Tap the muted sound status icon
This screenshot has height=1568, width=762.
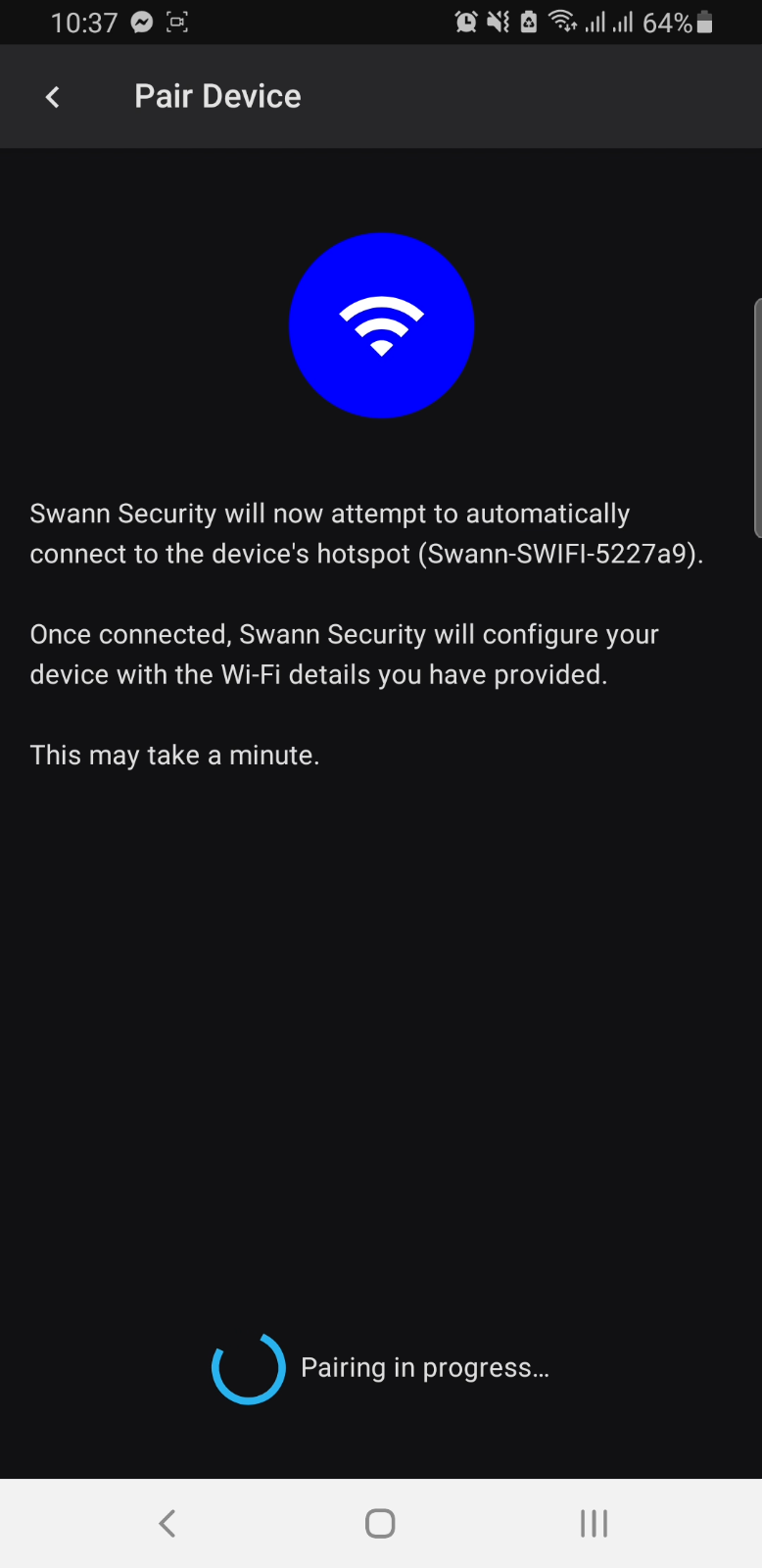498,22
